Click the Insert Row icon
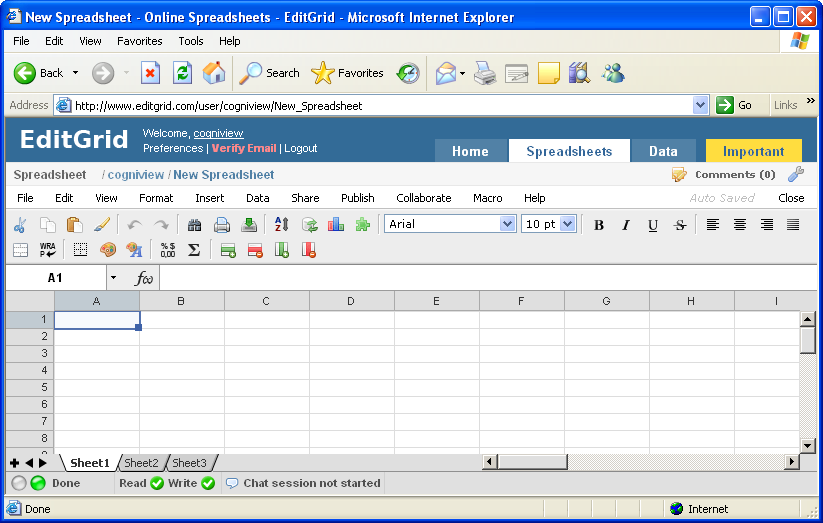Screen dimensions: 823x523 click(x=228, y=250)
